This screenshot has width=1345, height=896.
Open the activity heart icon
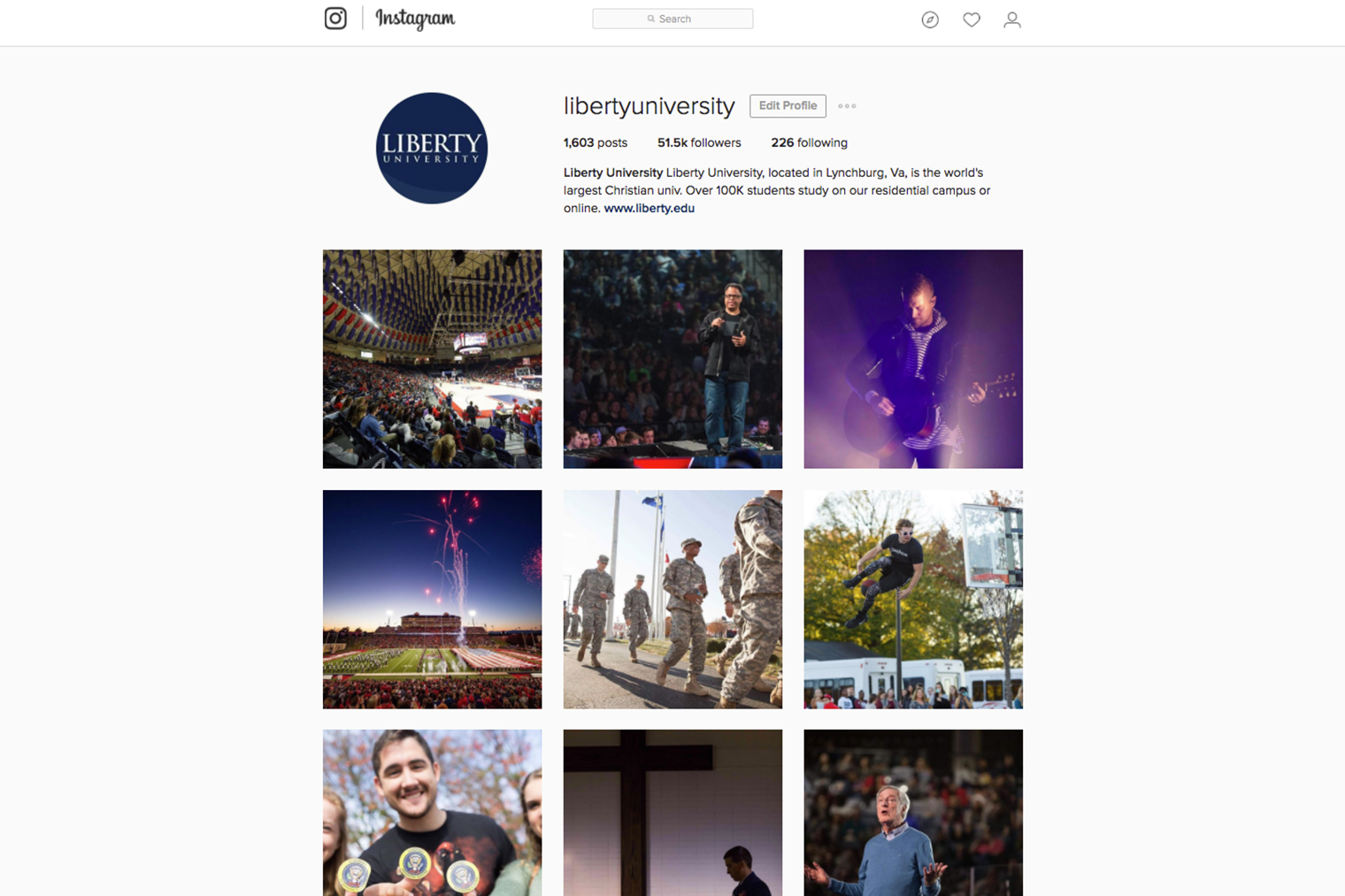[x=972, y=19]
